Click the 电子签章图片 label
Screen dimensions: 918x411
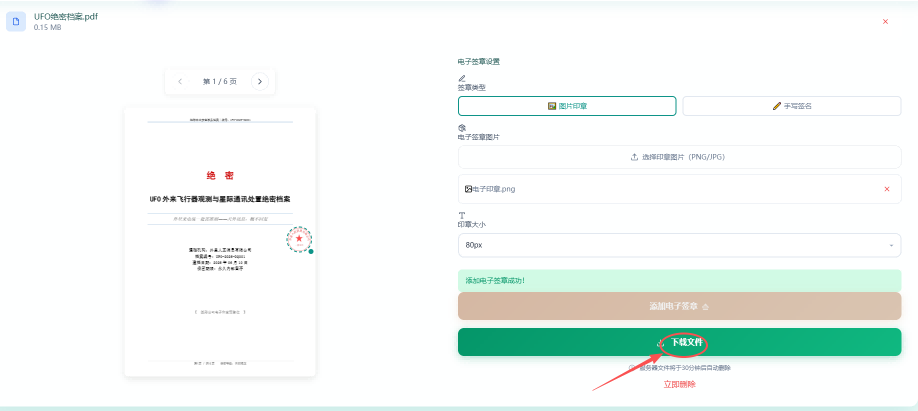[x=479, y=137]
